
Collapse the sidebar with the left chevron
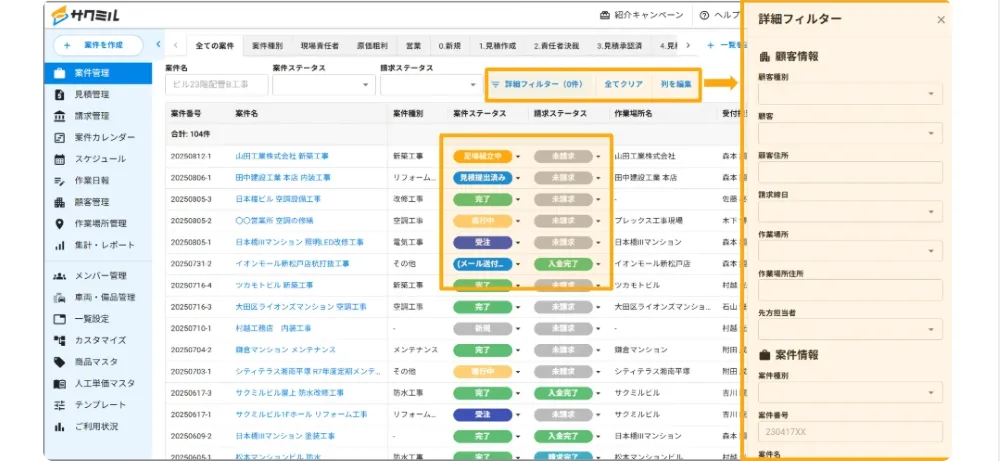pyautogui.click(x=158, y=45)
